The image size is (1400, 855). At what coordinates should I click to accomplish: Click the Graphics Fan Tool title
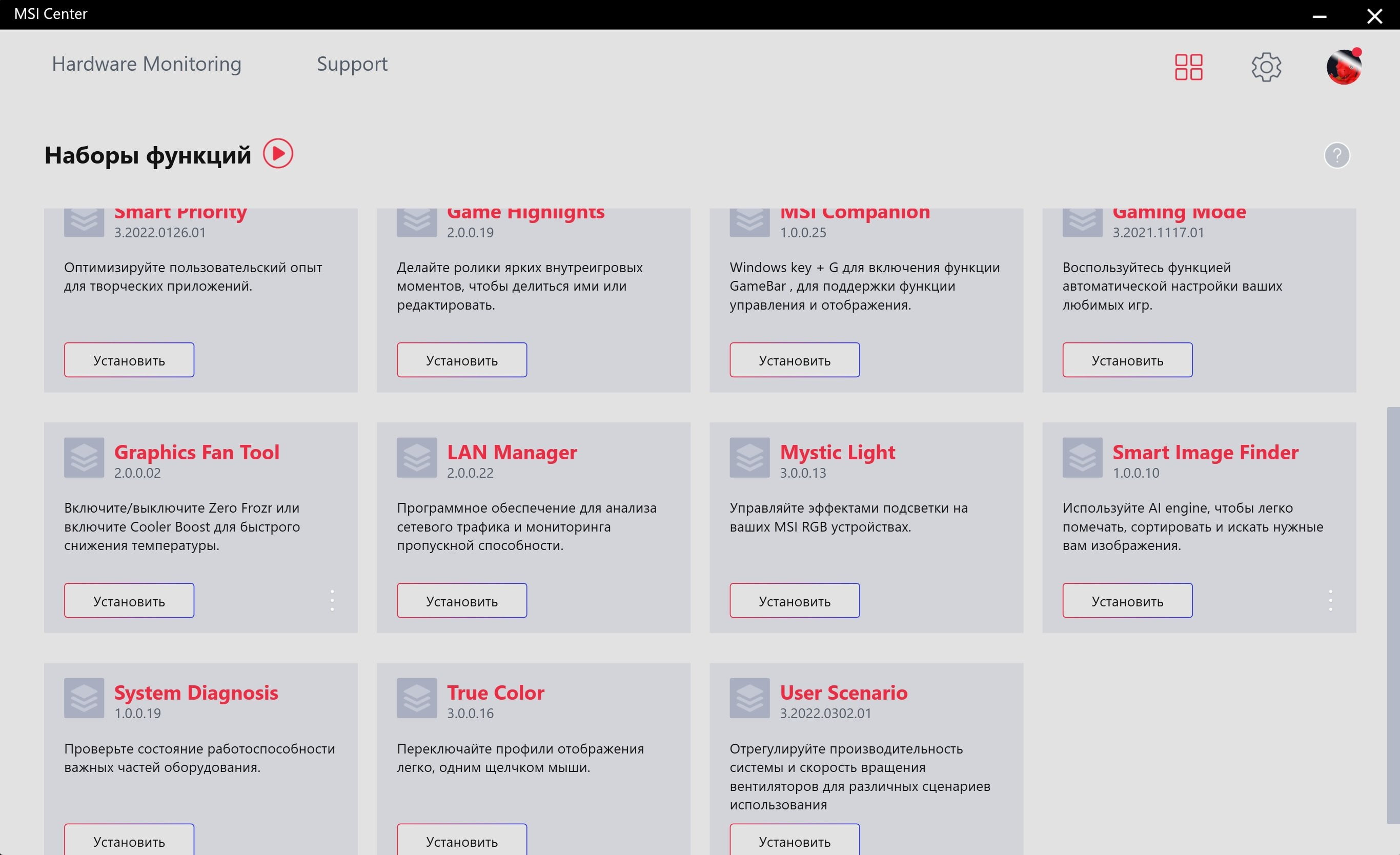[x=196, y=452]
